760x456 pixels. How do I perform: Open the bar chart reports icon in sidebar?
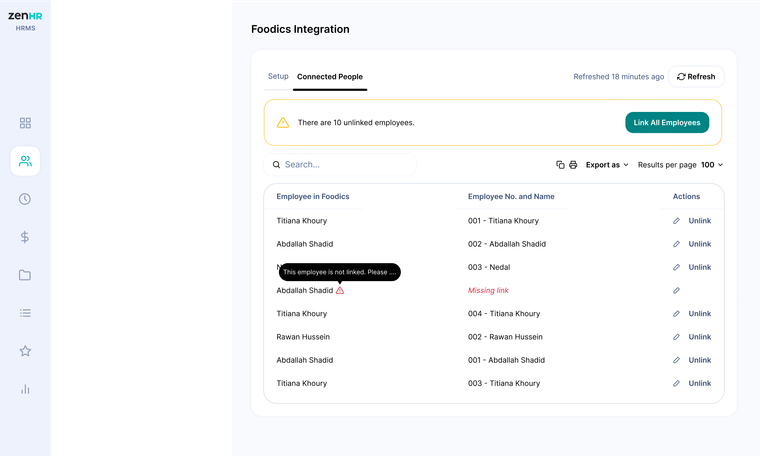click(x=25, y=389)
